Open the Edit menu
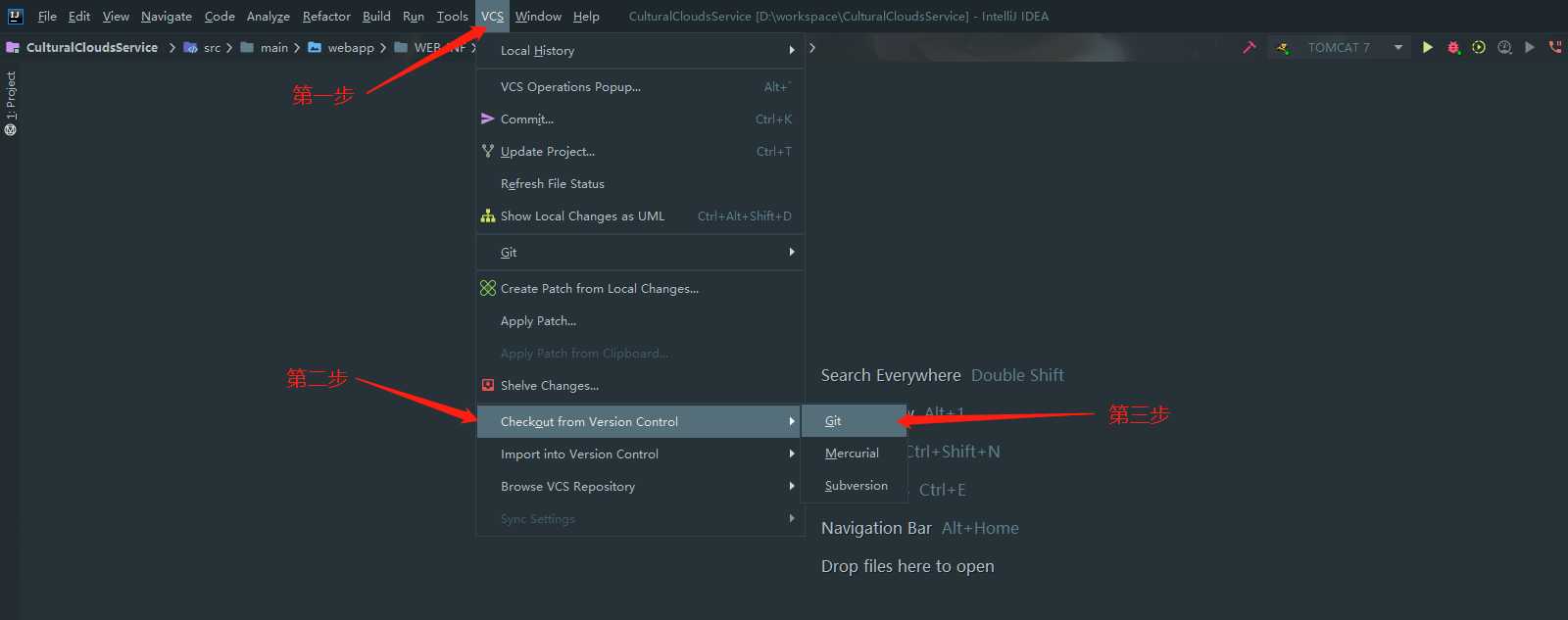Image resolution: width=1568 pixels, height=620 pixels. point(79,16)
